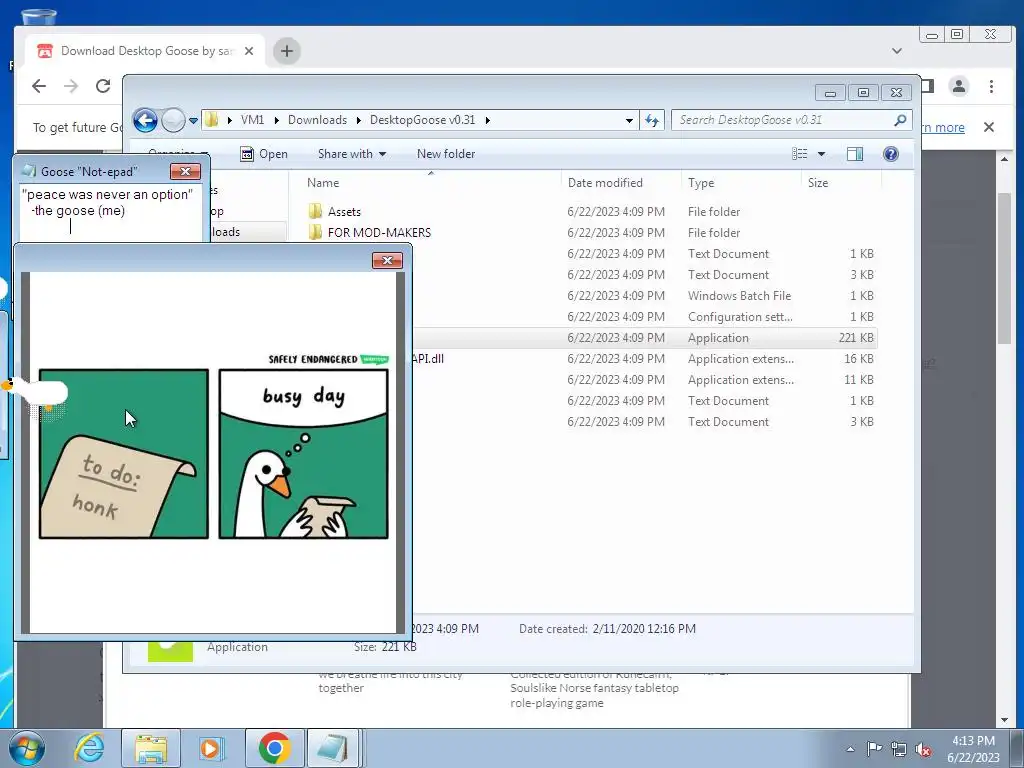Click the Chrome page vertical scrollbar

tap(1004, 268)
